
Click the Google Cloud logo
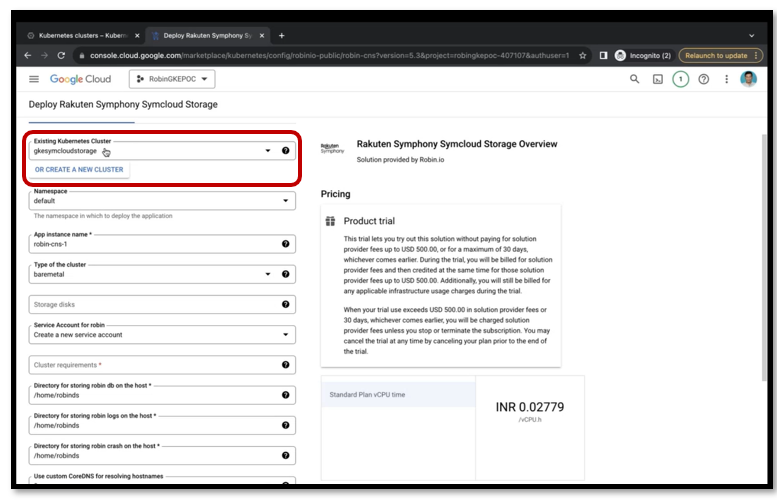click(80, 79)
